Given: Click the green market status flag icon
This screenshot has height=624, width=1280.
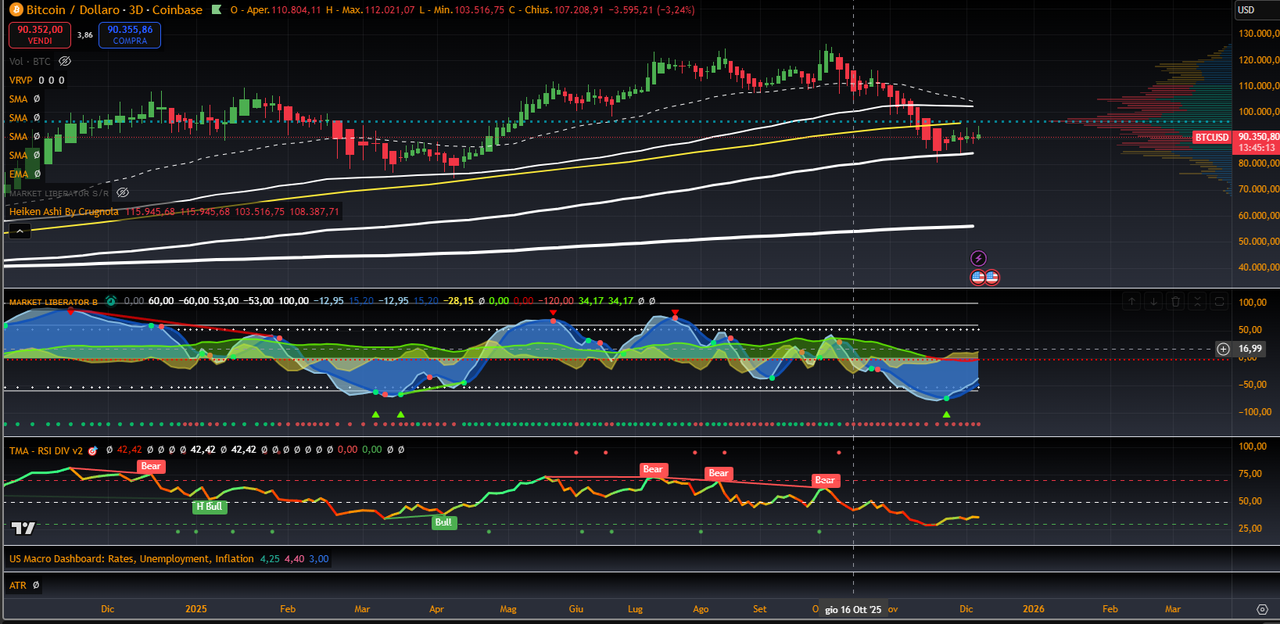Looking at the screenshot, I should (x=216, y=10).
